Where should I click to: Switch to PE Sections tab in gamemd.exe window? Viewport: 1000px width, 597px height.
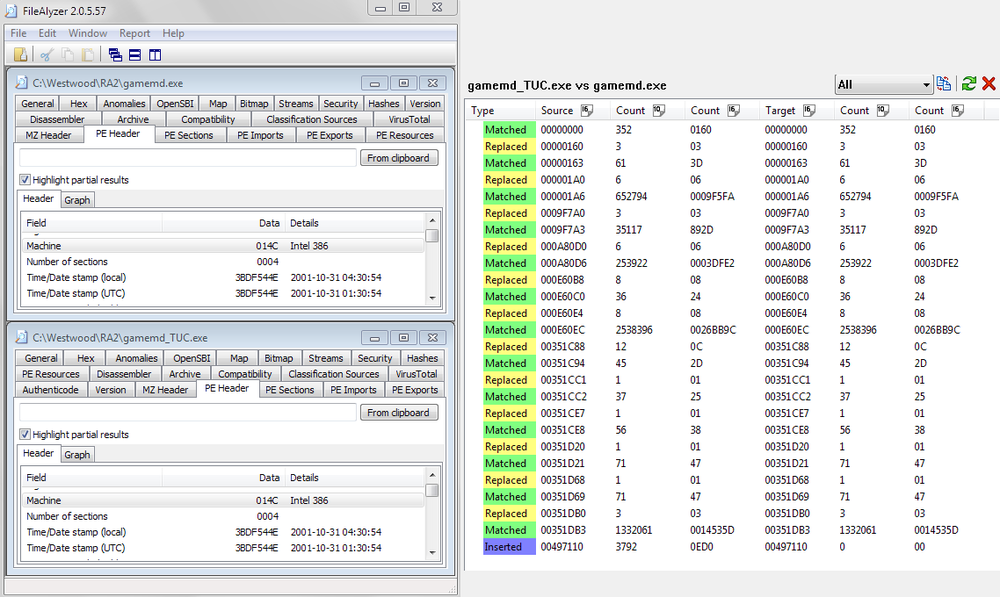coord(189,135)
